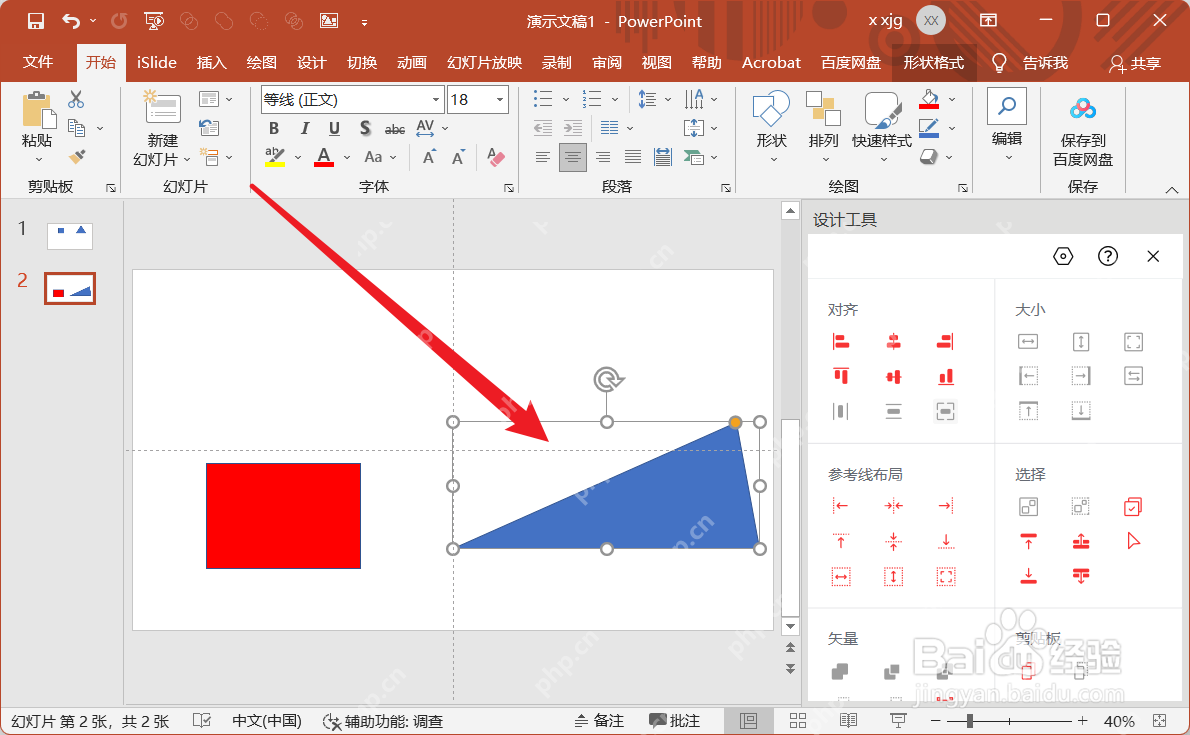Open the font name dropdown
Image resolution: width=1190 pixels, height=735 pixels.
[436, 99]
